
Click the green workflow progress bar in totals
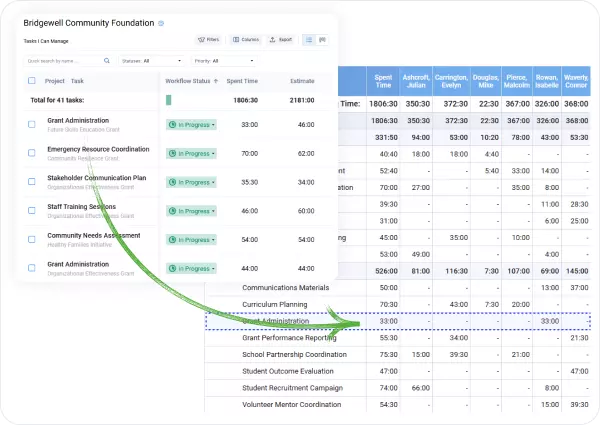(x=168, y=100)
